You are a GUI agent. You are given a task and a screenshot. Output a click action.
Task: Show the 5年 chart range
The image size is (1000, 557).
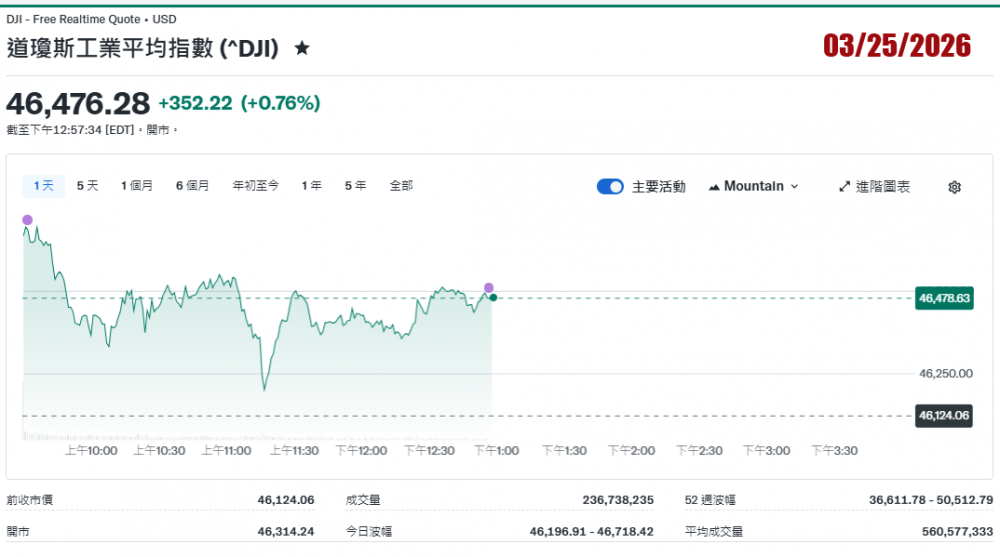click(356, 186)
